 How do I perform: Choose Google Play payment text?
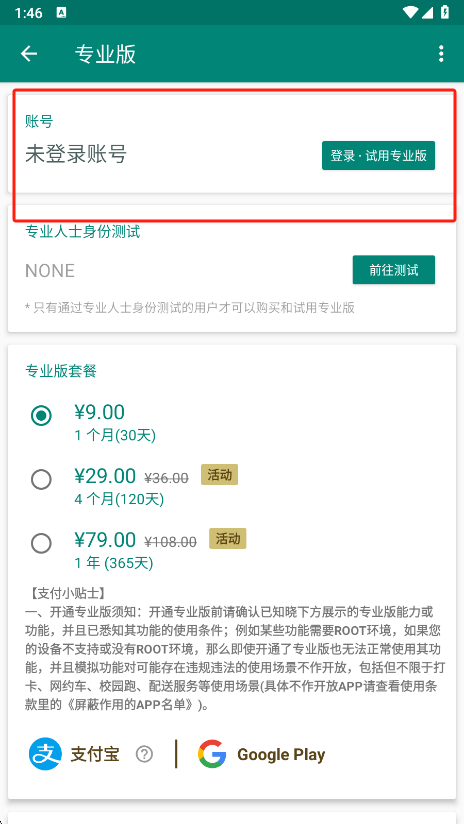281,755
